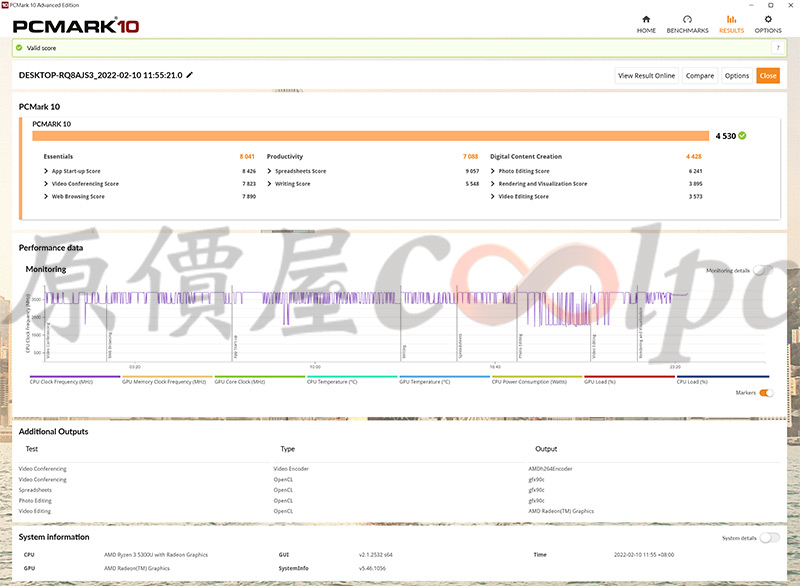Click the Video Editing row in Additional Outputs
The width and height of the screenshot is (800, 586).
pyautogui.click(x=35, y=511)
